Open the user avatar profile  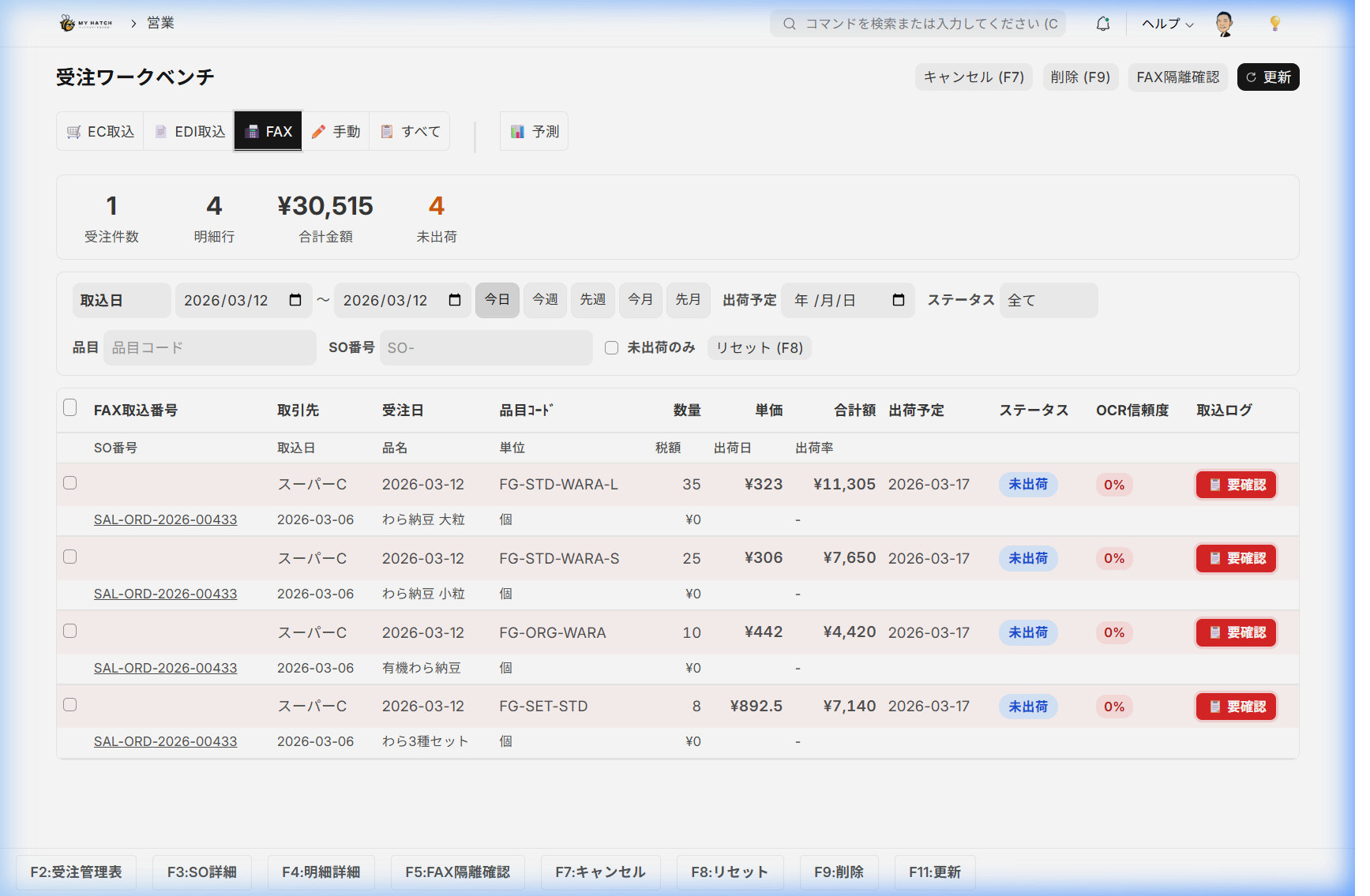(x=1224, y=24)
